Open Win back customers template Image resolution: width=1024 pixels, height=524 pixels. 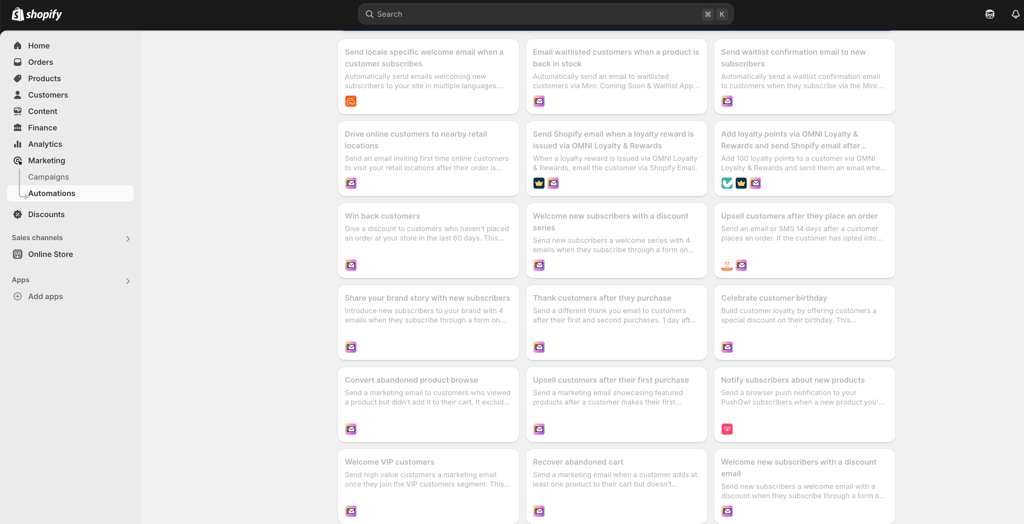coord(428,240)
